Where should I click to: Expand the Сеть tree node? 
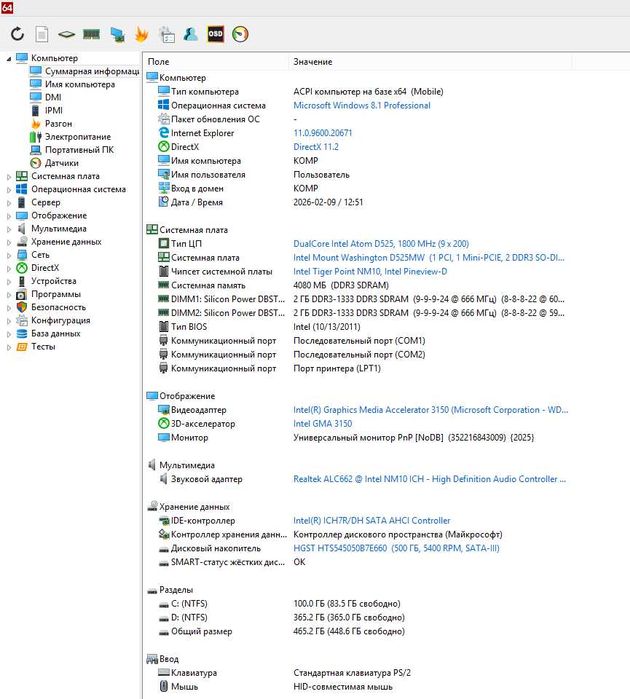(8, 255)
